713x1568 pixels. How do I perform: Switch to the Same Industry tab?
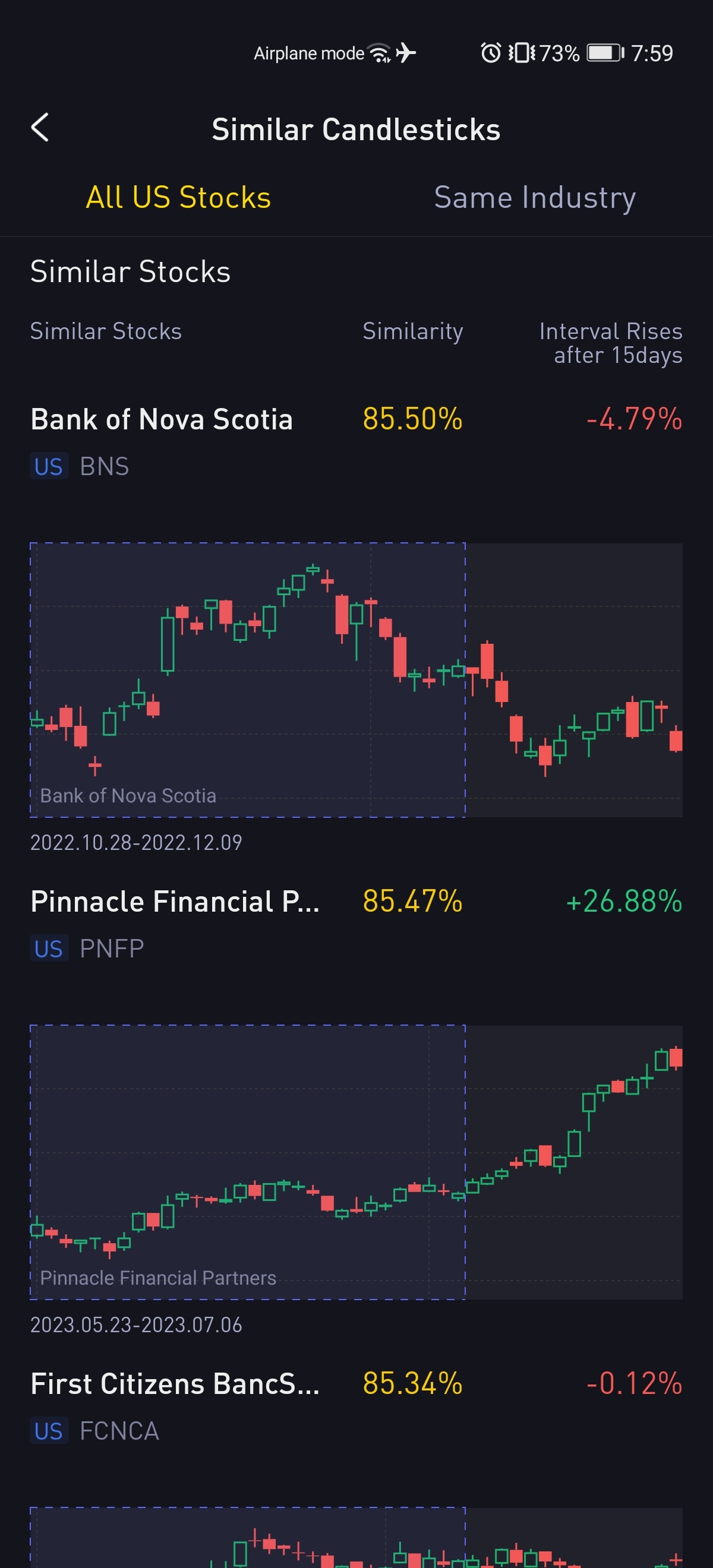[535, 197]
